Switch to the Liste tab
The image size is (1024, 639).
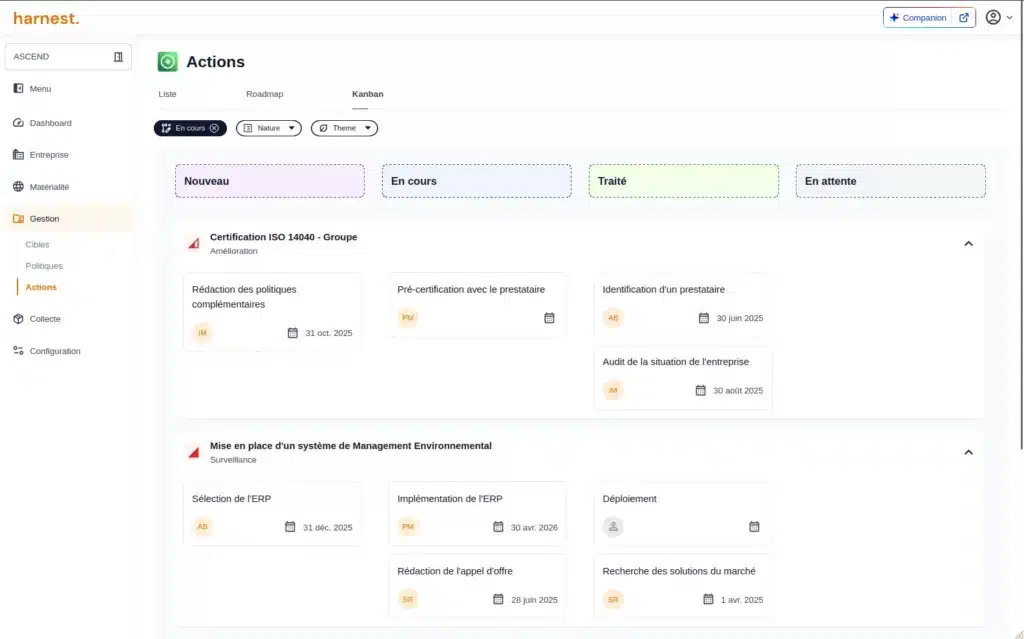click(167, 94)
